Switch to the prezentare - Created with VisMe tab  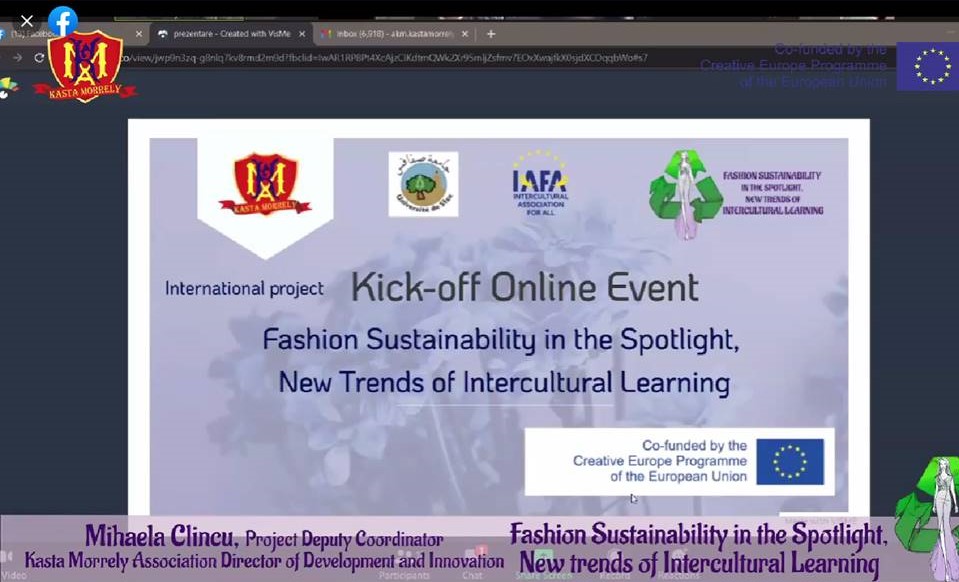click(232, 34)
